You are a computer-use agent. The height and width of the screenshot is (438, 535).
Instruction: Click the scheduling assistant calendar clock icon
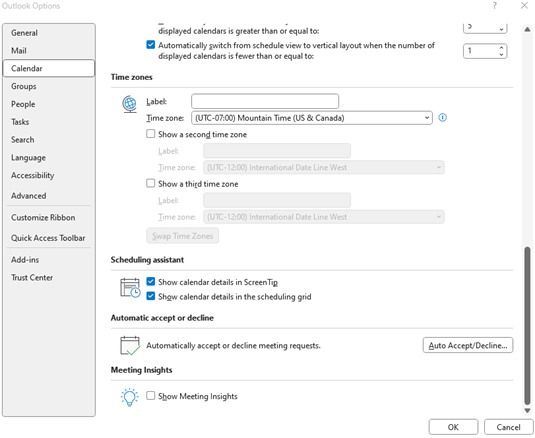click(130, 288)
